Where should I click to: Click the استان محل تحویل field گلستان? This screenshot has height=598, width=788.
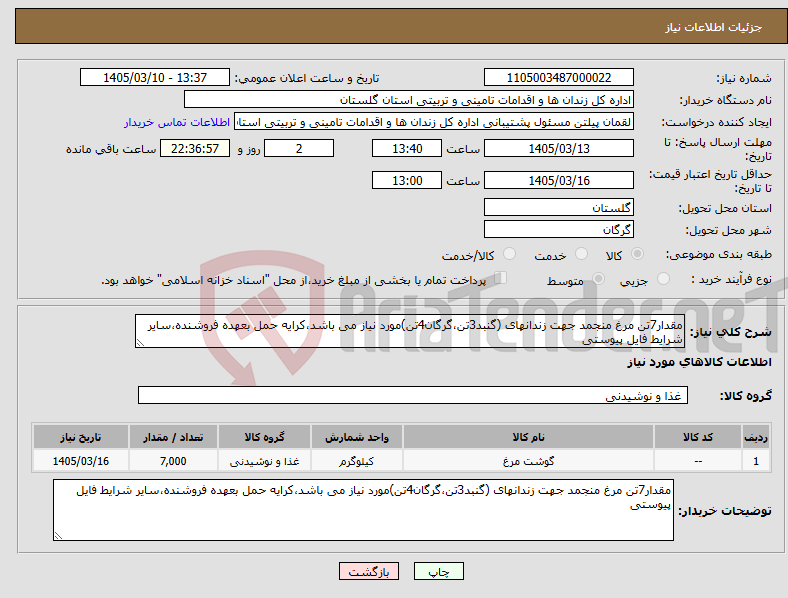[x=559, y=207]
